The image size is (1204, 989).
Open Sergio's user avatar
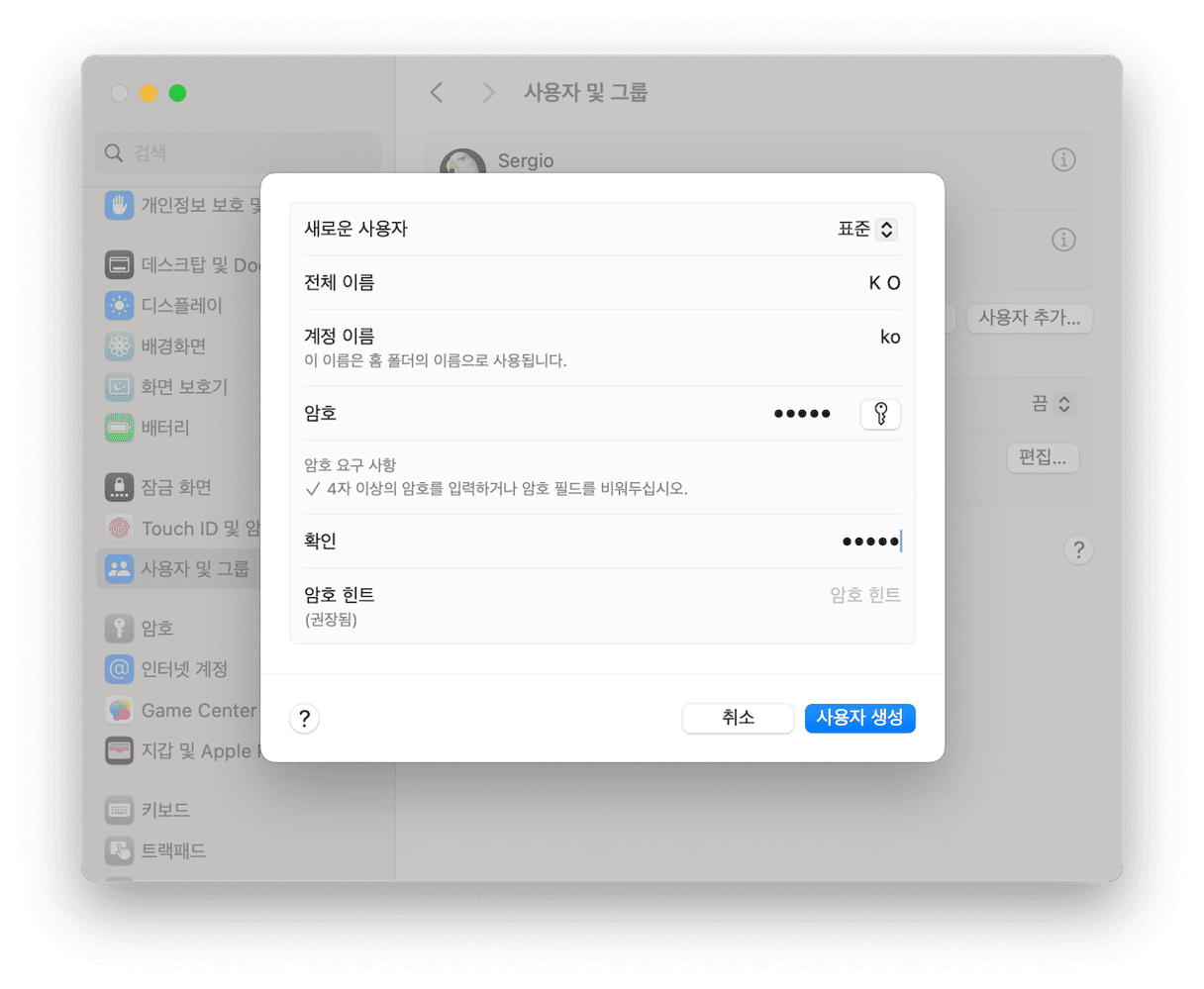462,162
